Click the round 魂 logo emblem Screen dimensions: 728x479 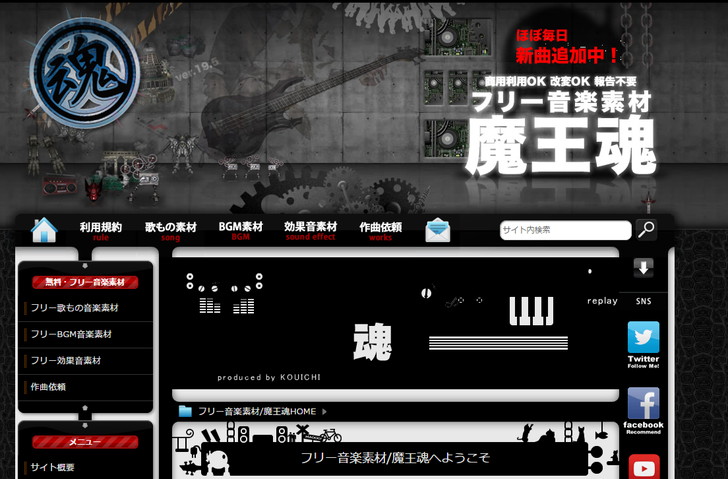point(85,73)
